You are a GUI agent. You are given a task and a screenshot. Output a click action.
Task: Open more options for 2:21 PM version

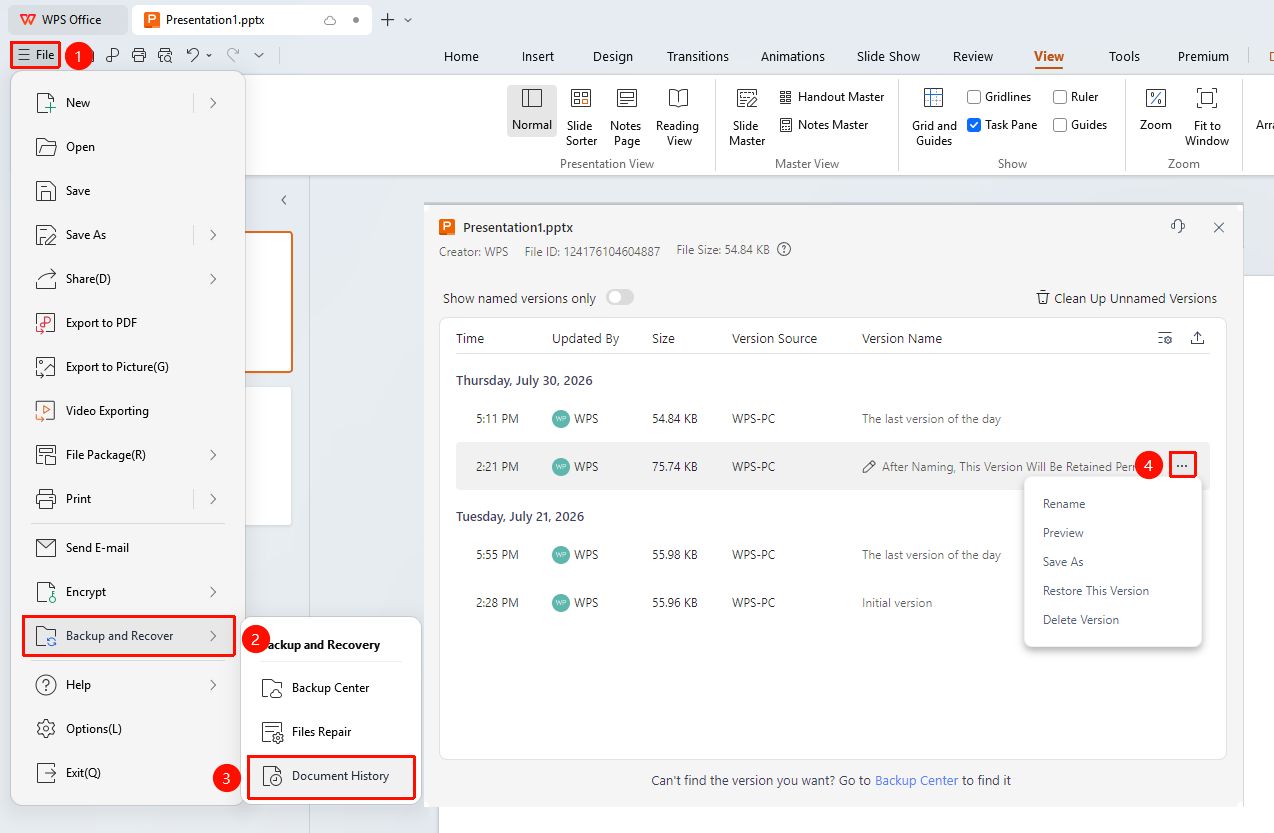1183,466
